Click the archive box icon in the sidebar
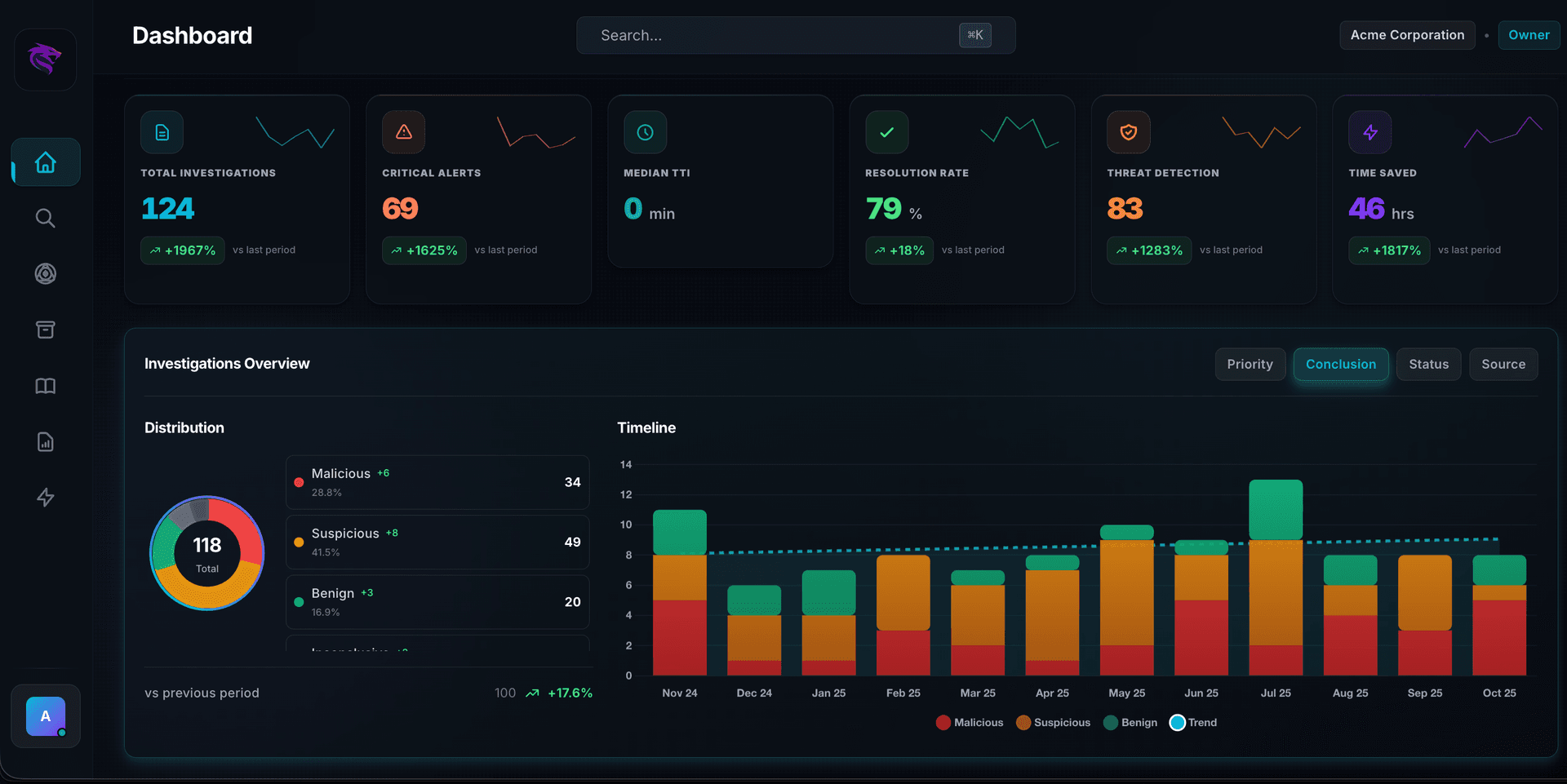 point(45,330)
